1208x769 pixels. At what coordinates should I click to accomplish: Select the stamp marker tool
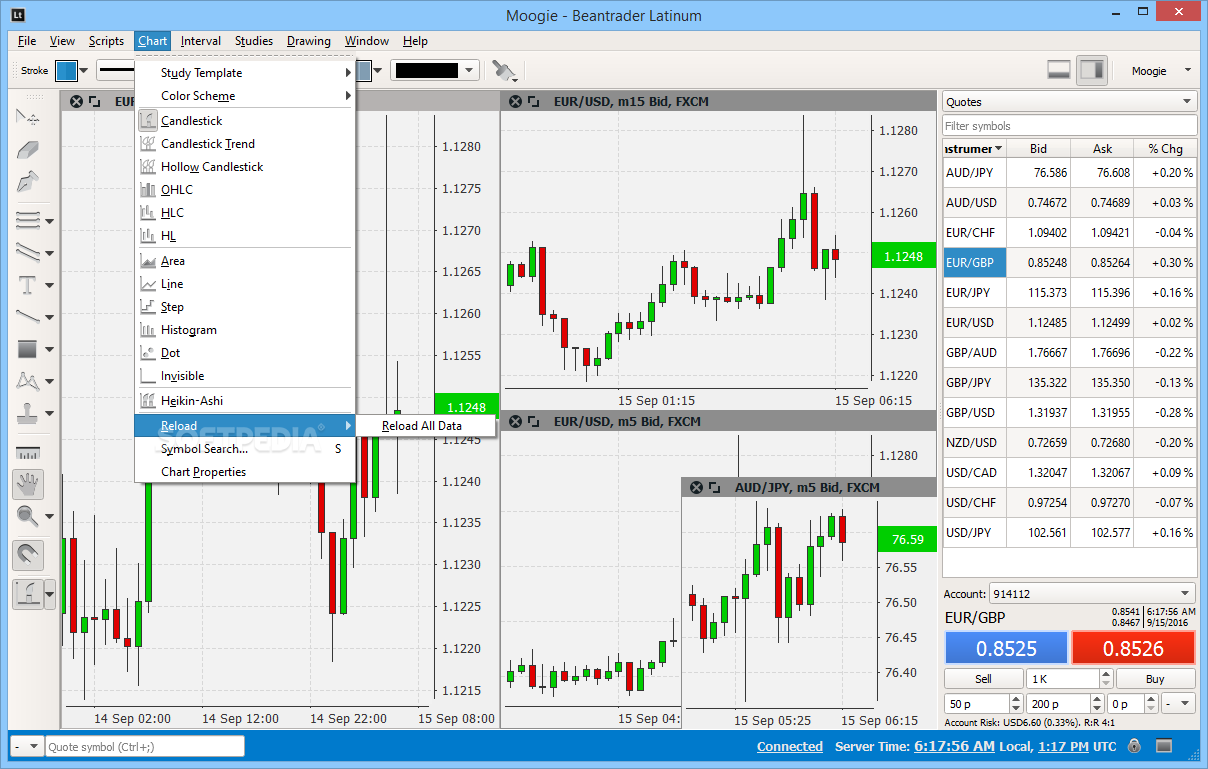(27, 413)
